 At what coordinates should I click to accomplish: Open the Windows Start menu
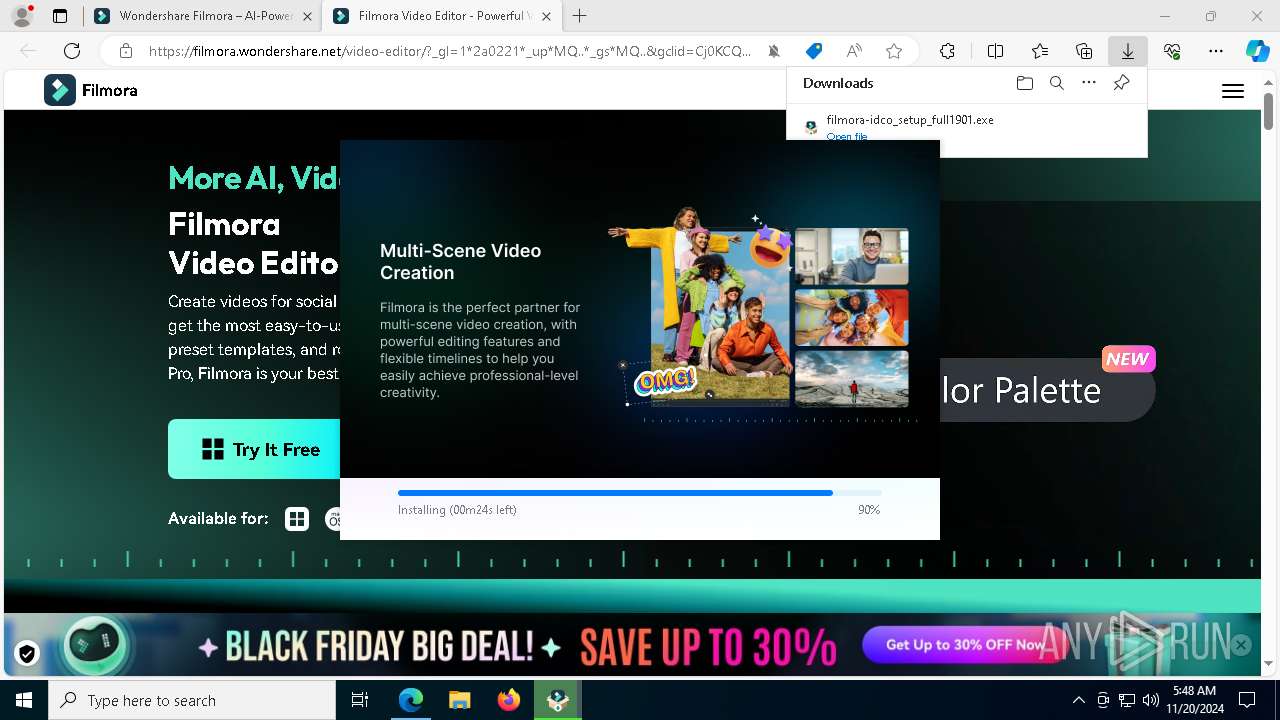[24, 700]
